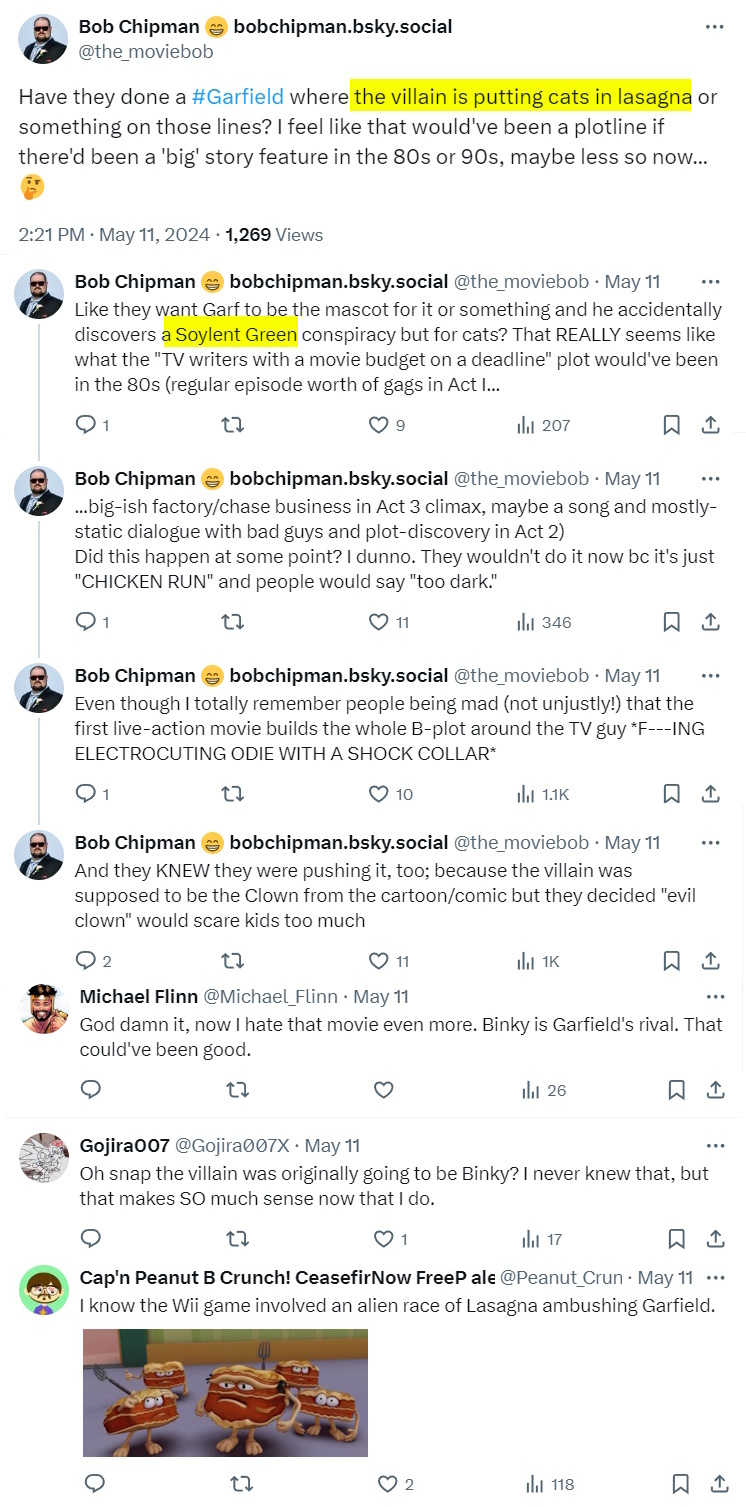Share Michael Flinn's reply
The width and height of the screenshot is (746, 1507).
tap(715, 1090)
